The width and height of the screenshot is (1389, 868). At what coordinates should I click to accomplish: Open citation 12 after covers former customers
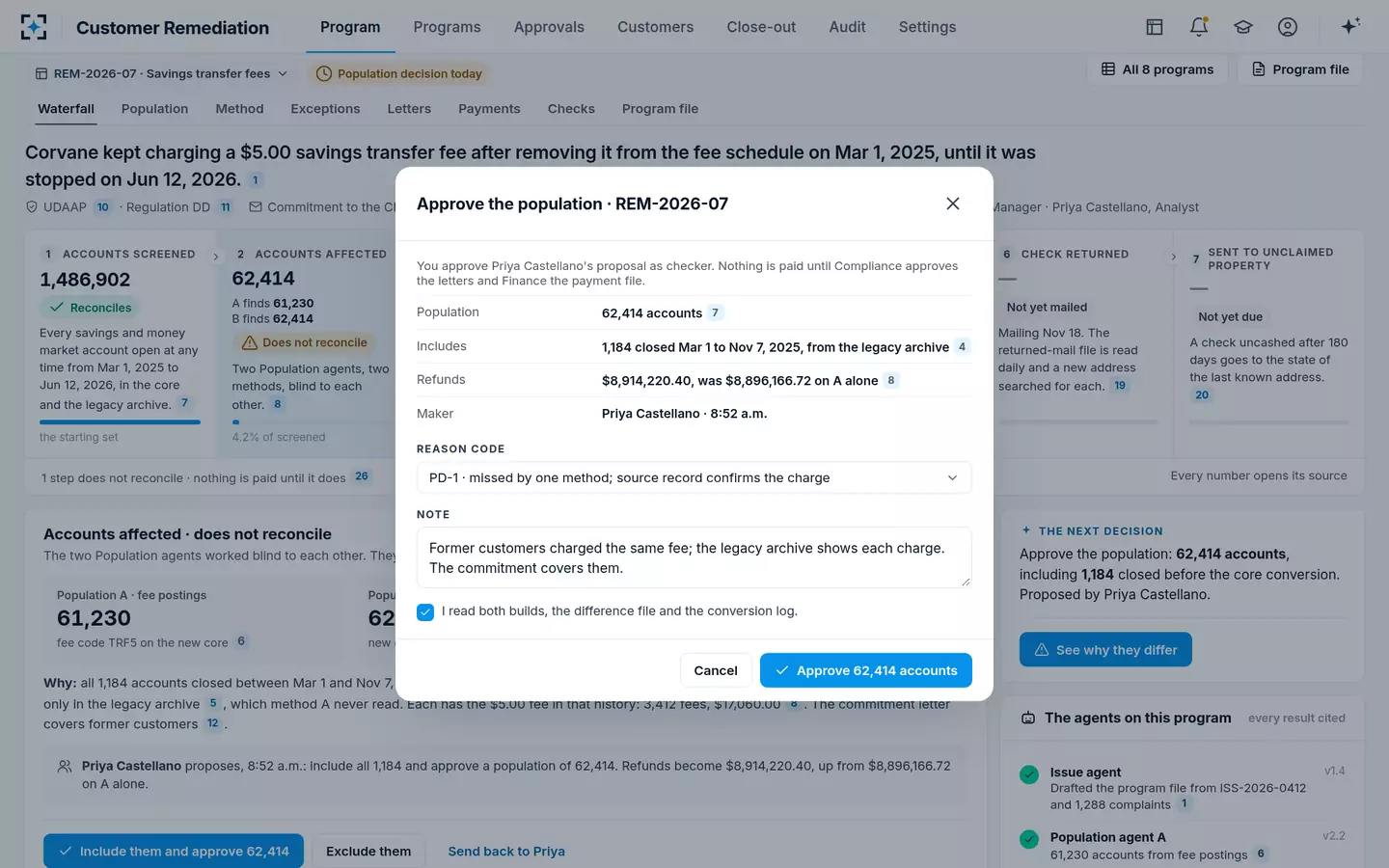[213, 723]
